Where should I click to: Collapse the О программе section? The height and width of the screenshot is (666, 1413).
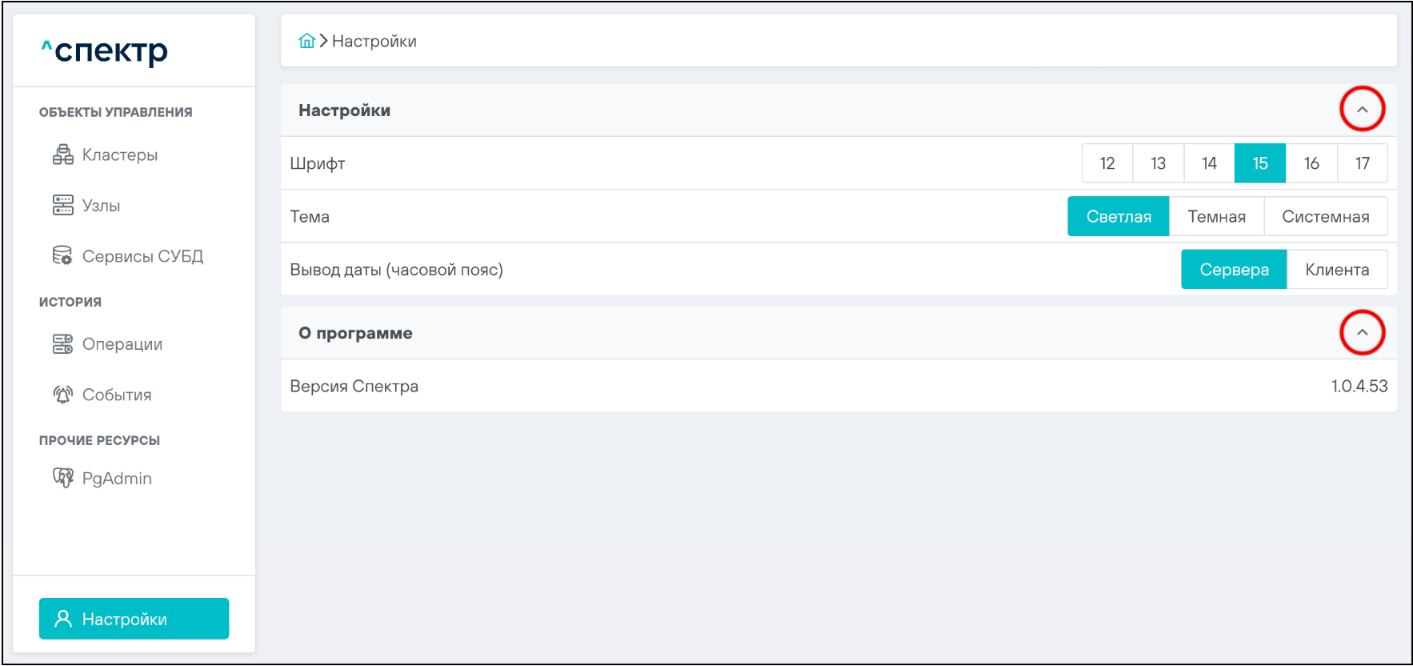tap(1361, 333)
